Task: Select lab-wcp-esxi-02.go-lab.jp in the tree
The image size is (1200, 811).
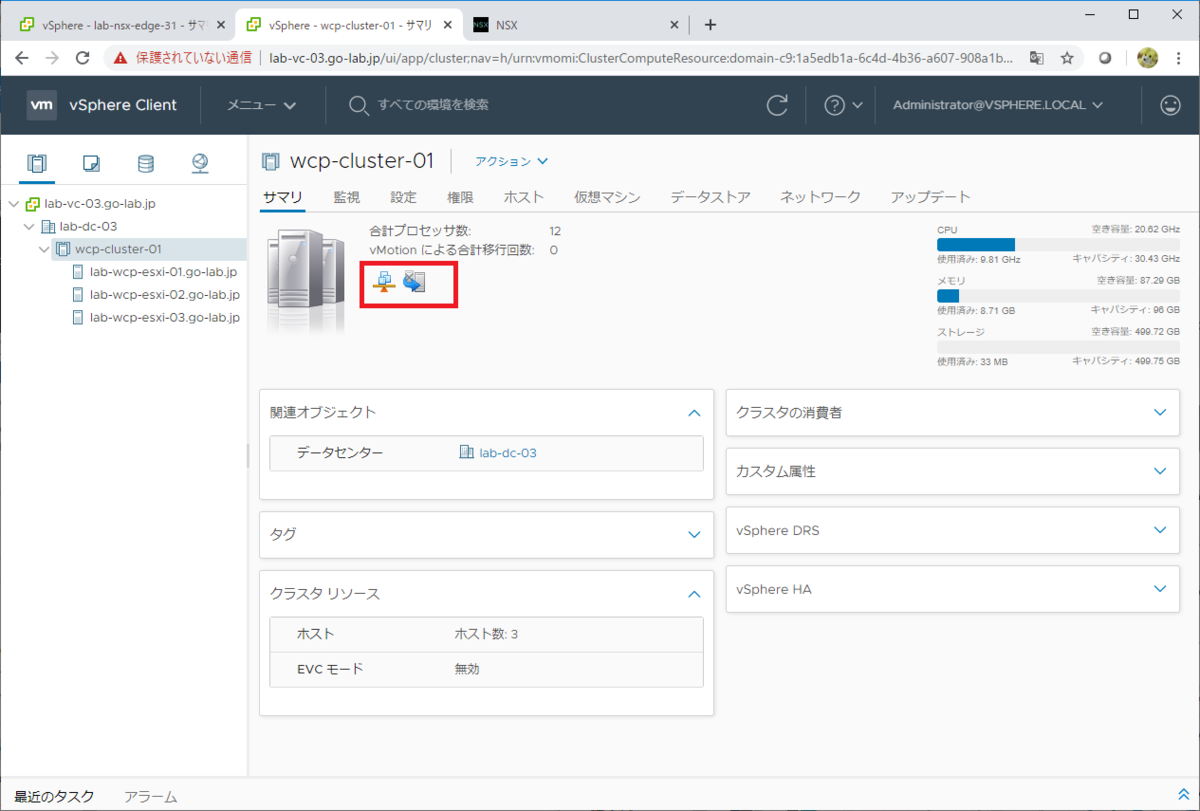Action: 164,295
